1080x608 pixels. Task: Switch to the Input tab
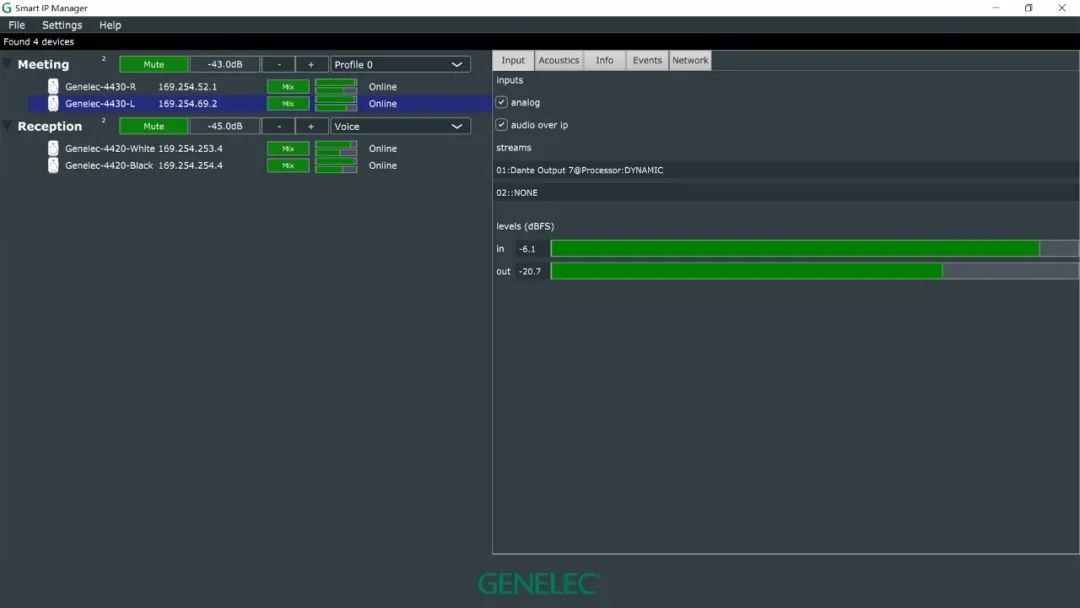coord(513,60)
